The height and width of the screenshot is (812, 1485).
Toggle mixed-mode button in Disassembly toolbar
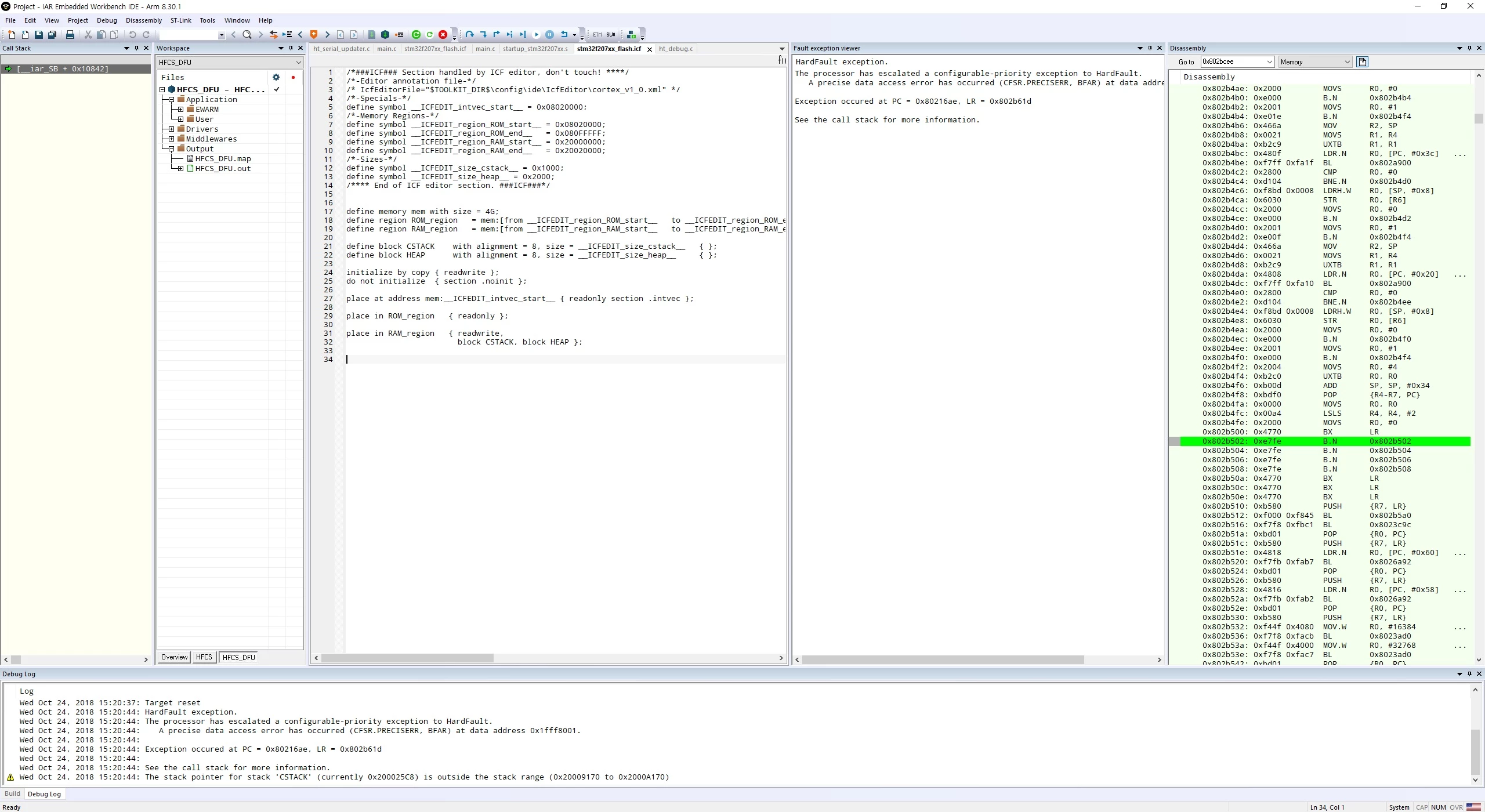1363,62
